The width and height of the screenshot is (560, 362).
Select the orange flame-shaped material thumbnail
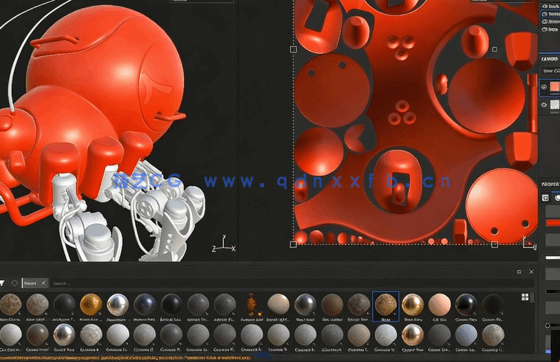pos(252,305)
